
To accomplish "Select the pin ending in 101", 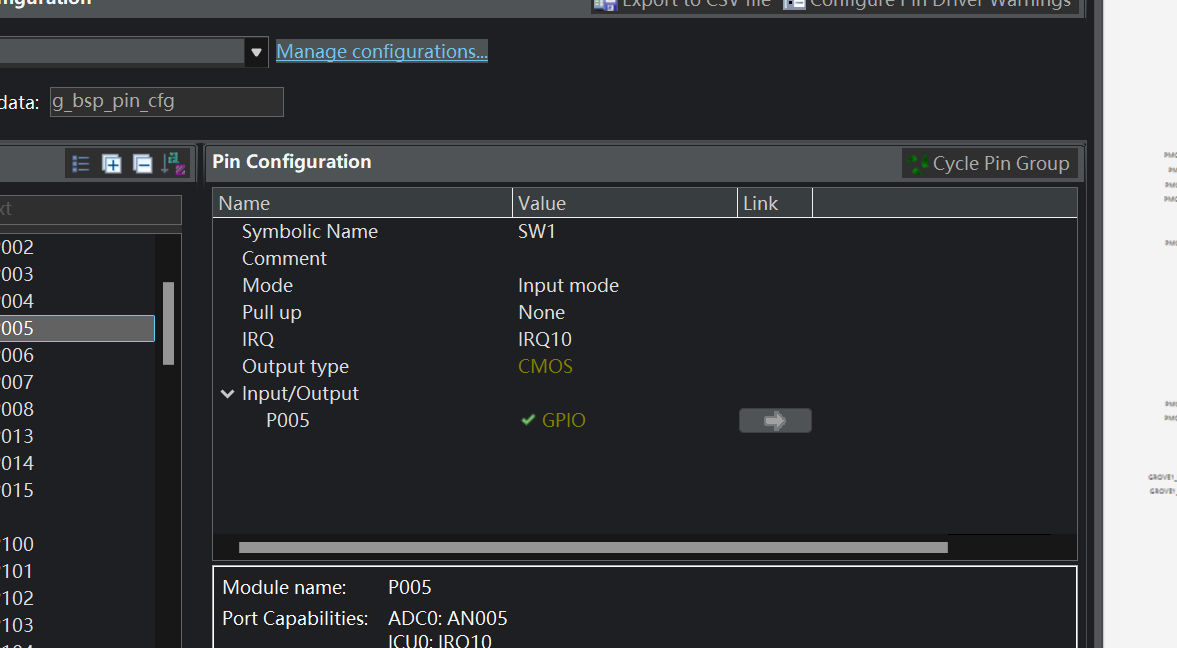I will click(77, 571).
